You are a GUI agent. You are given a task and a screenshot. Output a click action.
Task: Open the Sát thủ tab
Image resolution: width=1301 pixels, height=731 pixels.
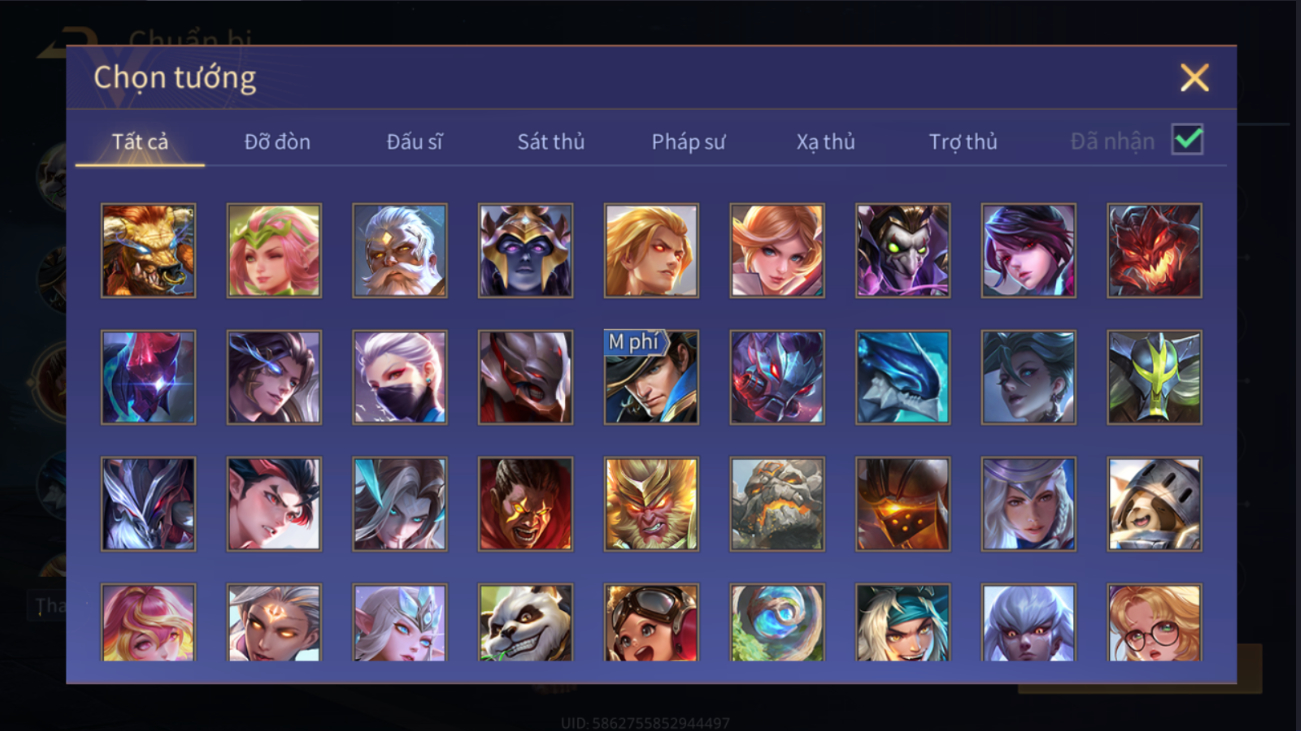(550, 142)
